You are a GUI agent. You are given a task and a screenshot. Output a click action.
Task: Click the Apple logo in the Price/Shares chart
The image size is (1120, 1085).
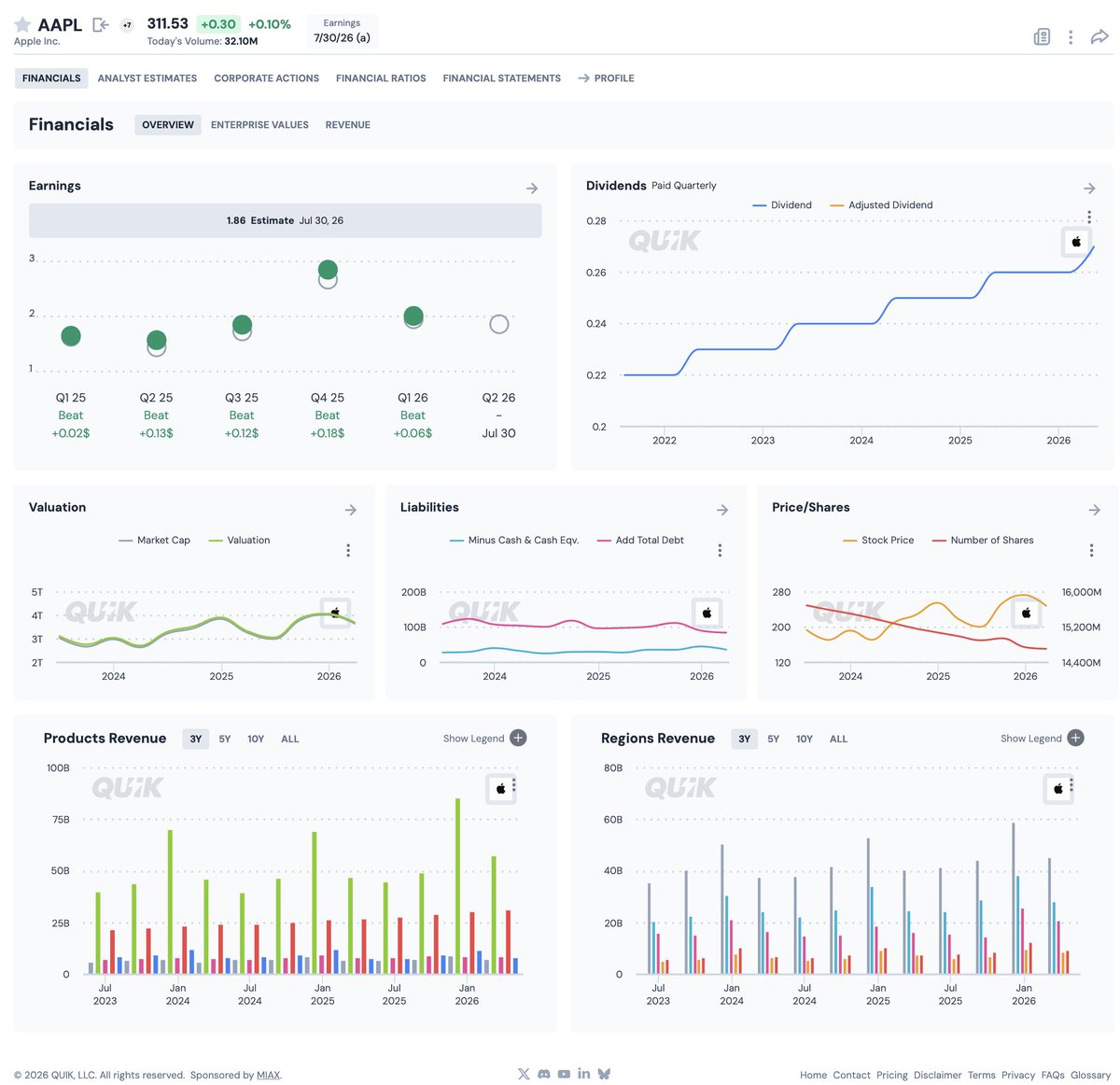click(1026, 613)
